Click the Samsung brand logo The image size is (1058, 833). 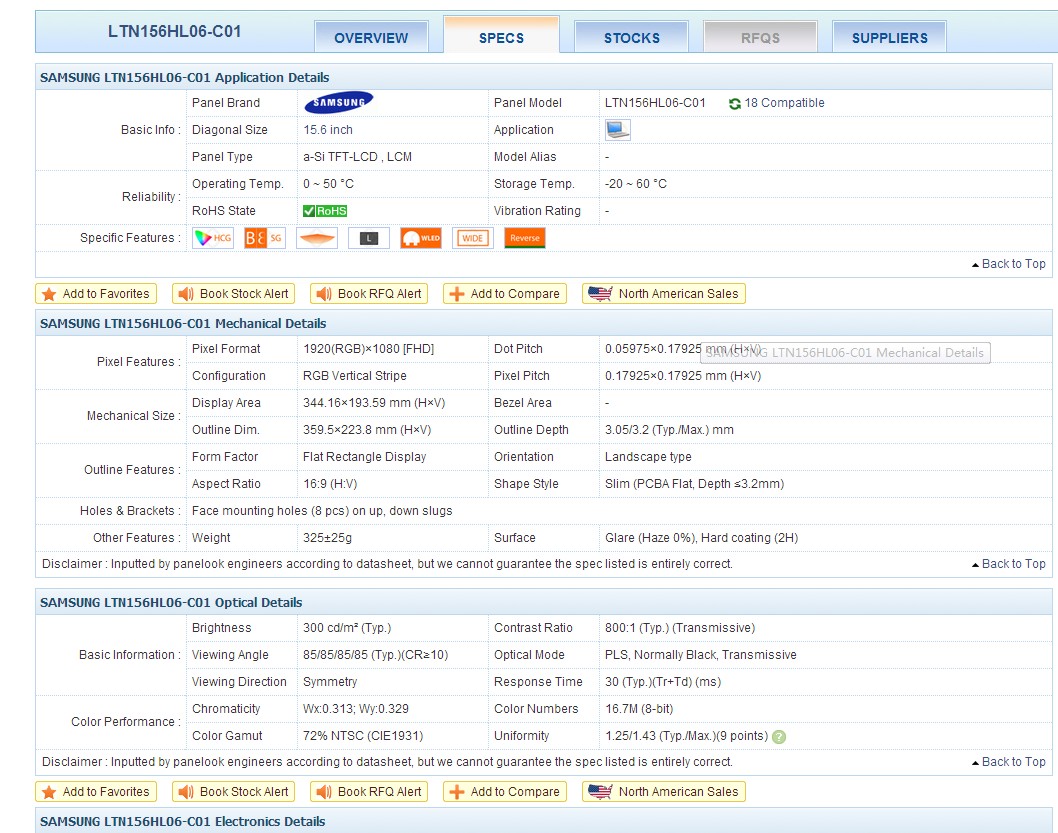[339, 103]
